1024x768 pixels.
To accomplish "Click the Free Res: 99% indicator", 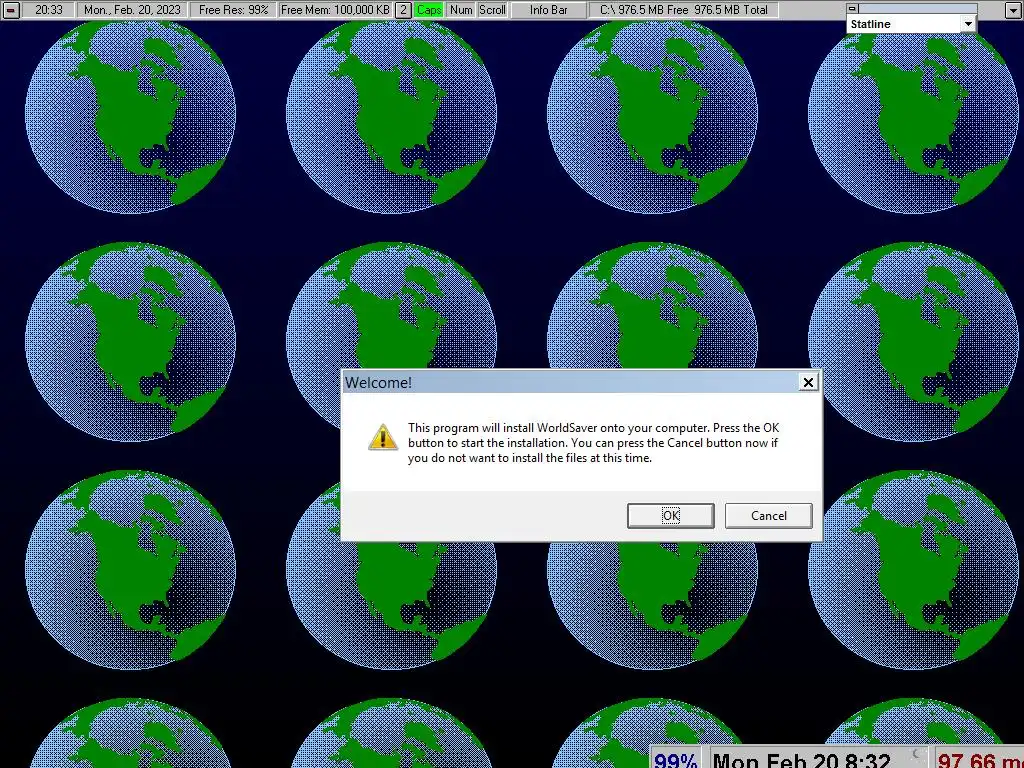I will point(234,10).
